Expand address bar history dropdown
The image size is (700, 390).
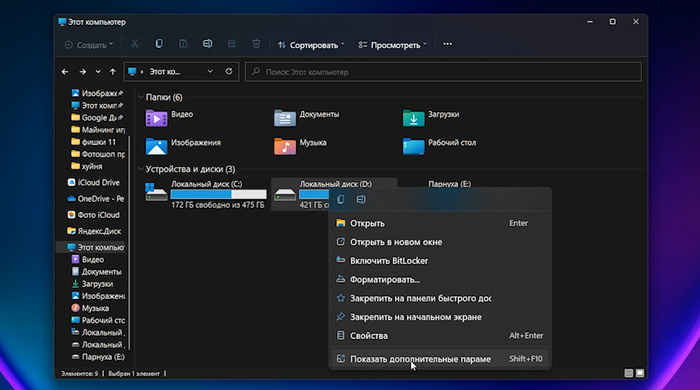[210, 71]
